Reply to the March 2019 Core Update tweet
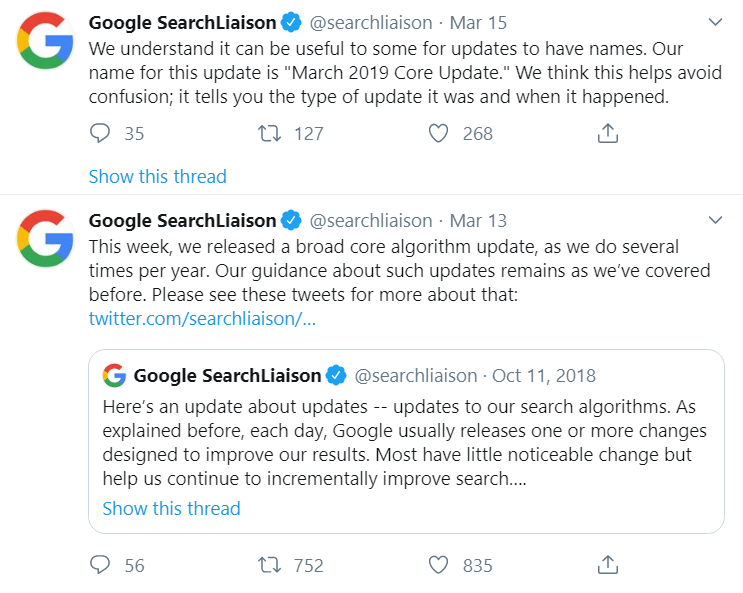This screenshot has width=743, height=593. (x=100, y=133)
